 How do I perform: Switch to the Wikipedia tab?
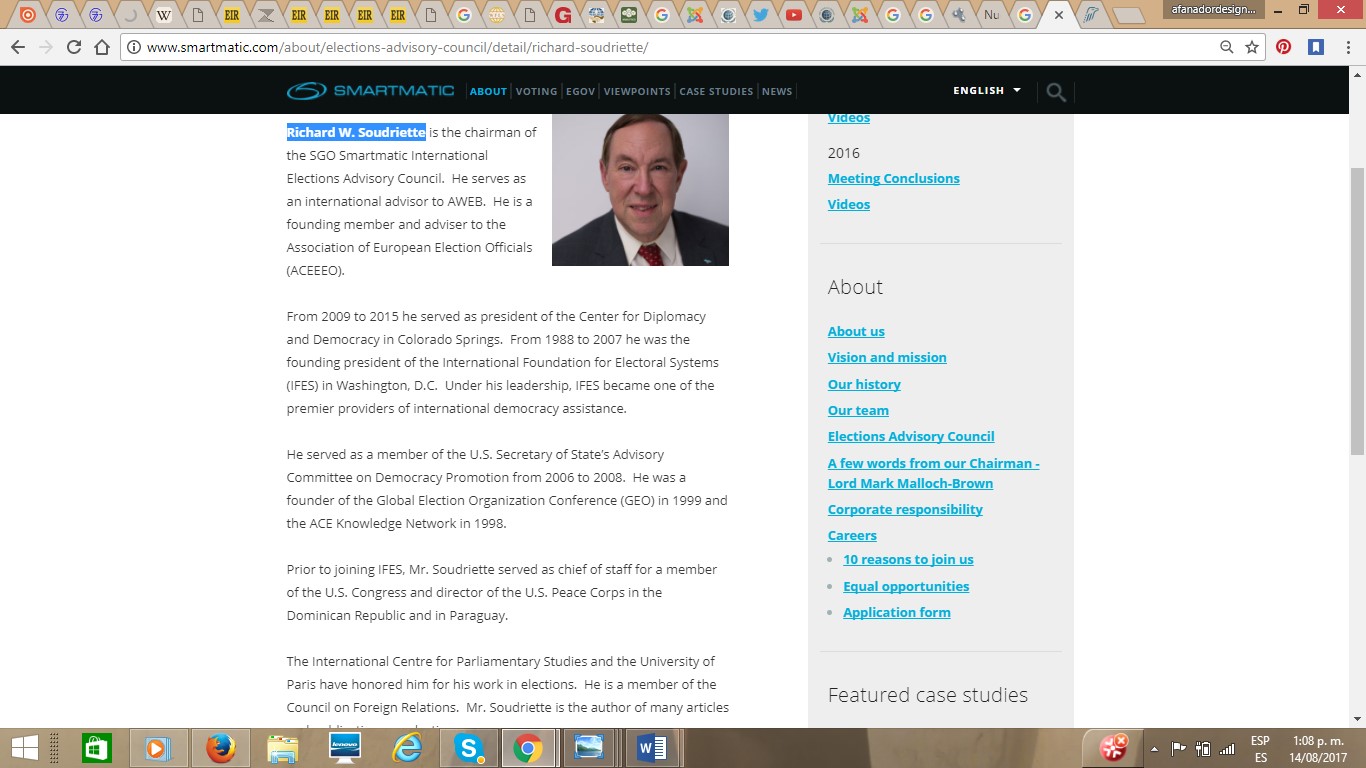[x=163, y=15]
